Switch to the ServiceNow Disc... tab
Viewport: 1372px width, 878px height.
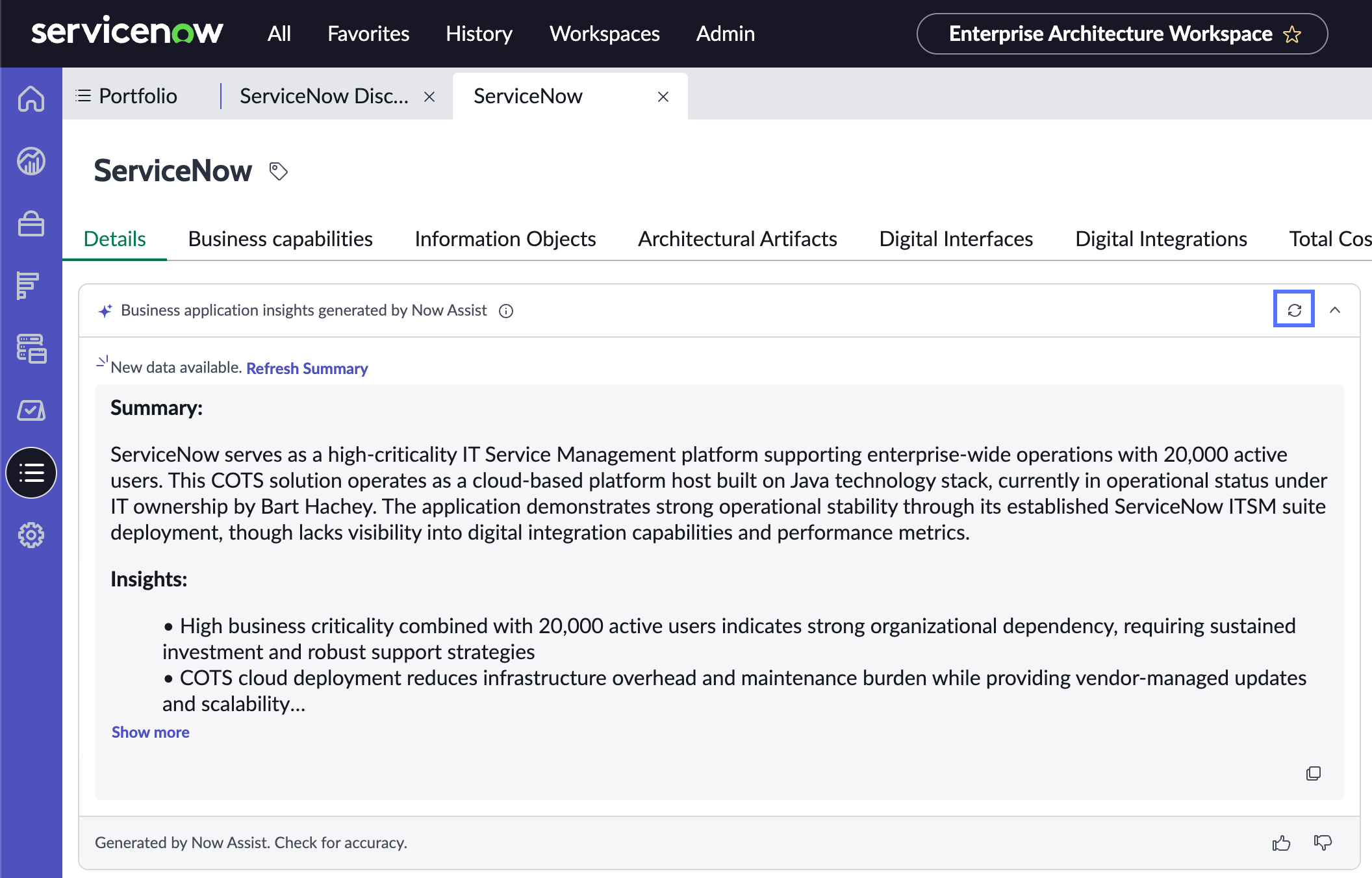[324, 96]
